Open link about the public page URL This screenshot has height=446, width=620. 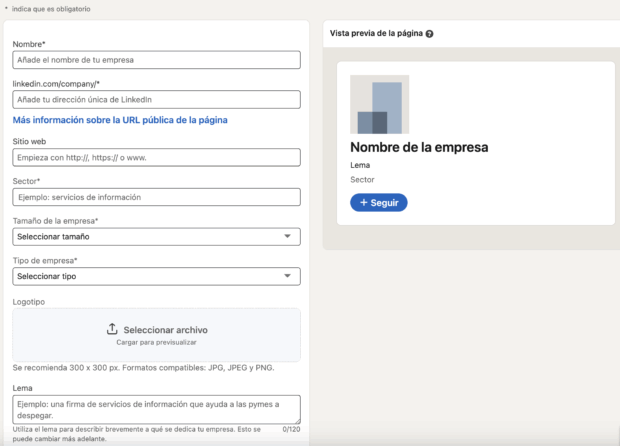[x=120, y=120]
